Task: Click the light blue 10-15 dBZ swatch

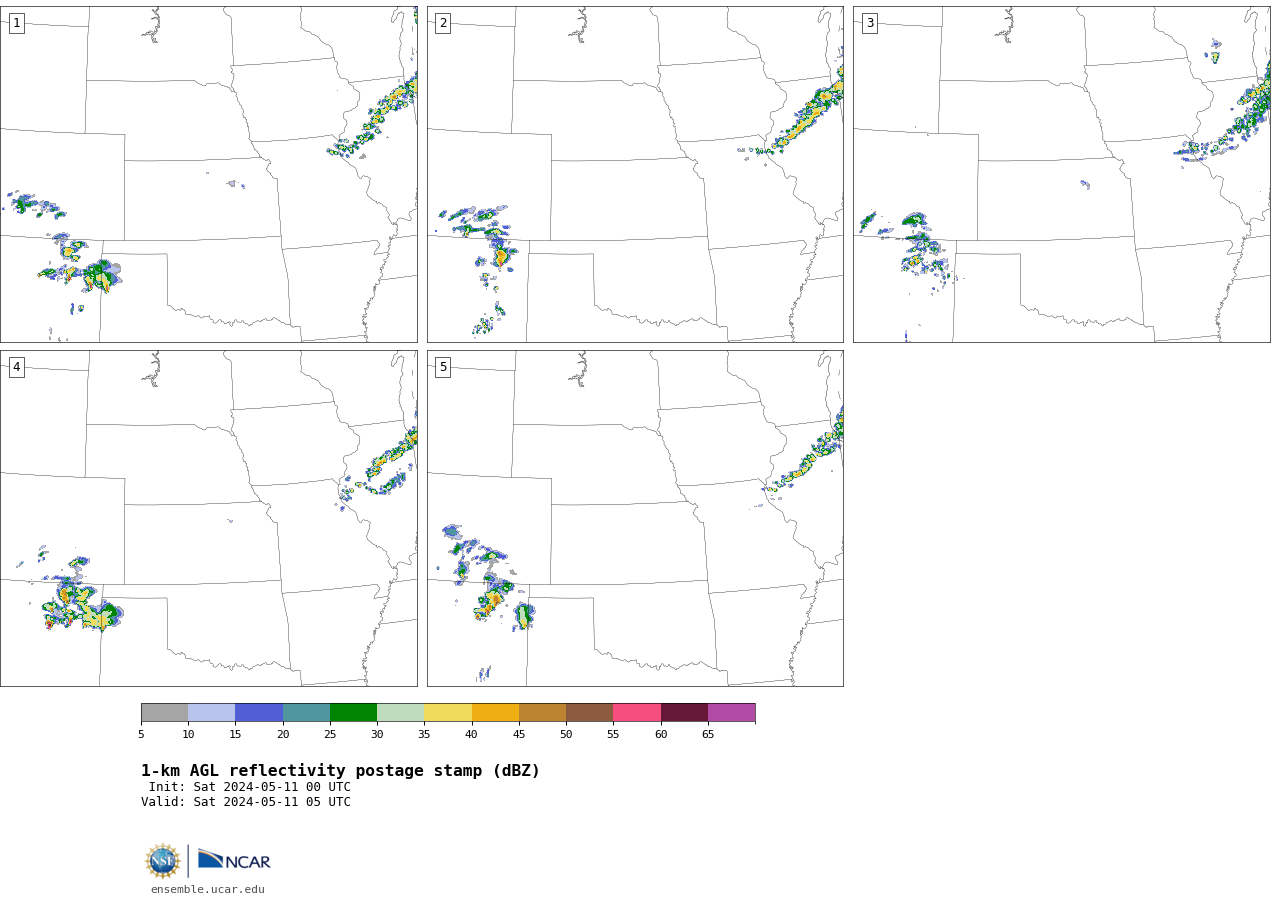Action: 212,713
